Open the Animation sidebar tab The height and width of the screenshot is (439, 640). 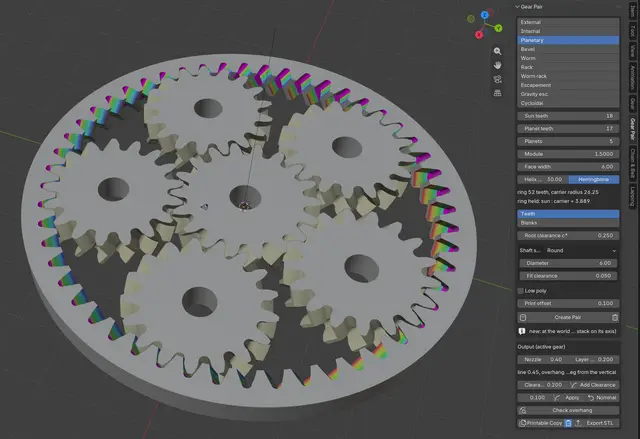[632, 77]
